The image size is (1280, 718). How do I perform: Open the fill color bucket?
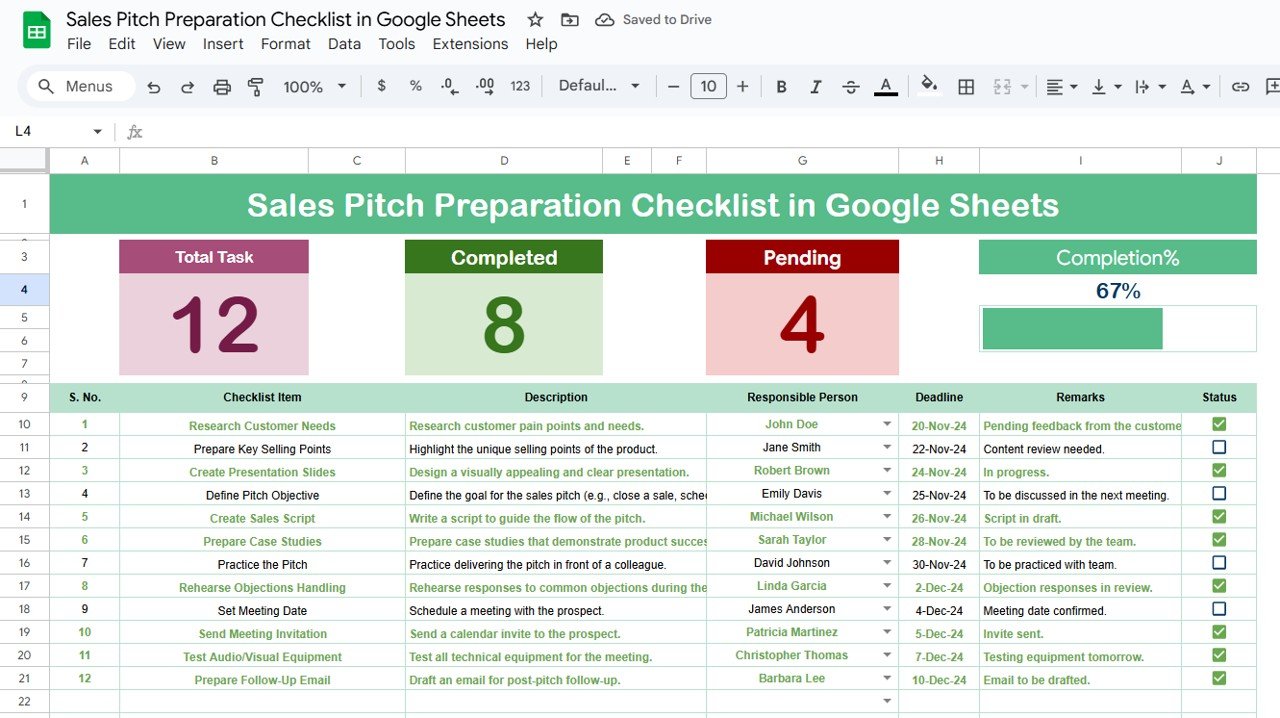pyautogui.click(x=929, y=85)
